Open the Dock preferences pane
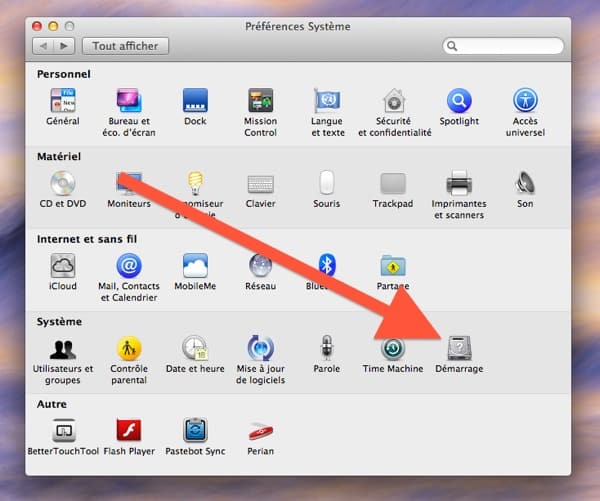The image size is (600, 501). (x=195, y=100)
